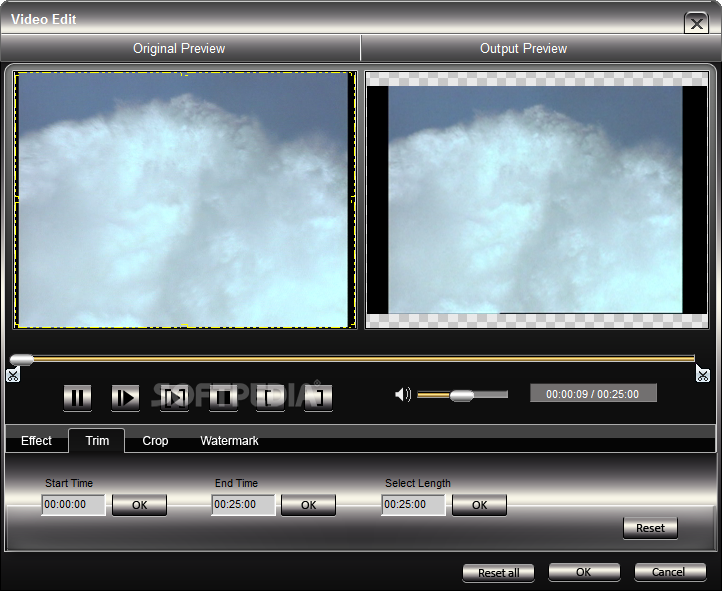The height and width of the screenshot is (591, 722).
Task: Cancel the video edit dialog
Action: coord(670,572)
